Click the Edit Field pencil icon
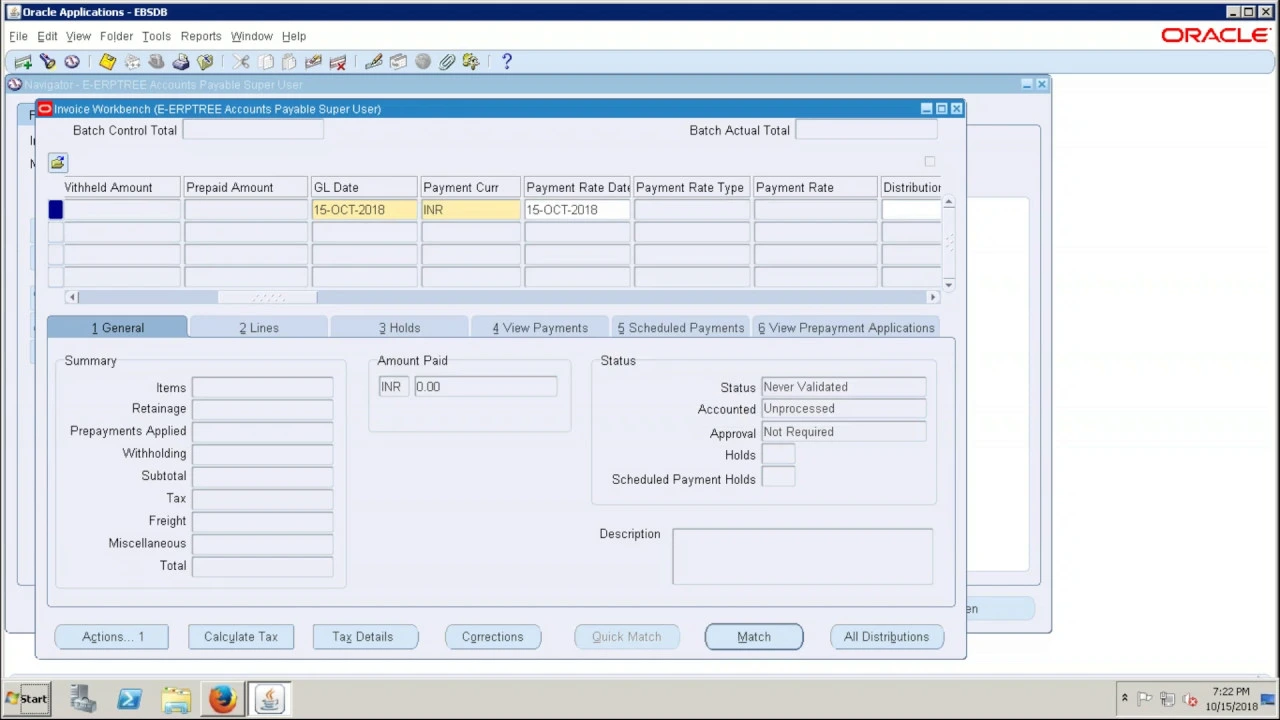 pos(374,62)
